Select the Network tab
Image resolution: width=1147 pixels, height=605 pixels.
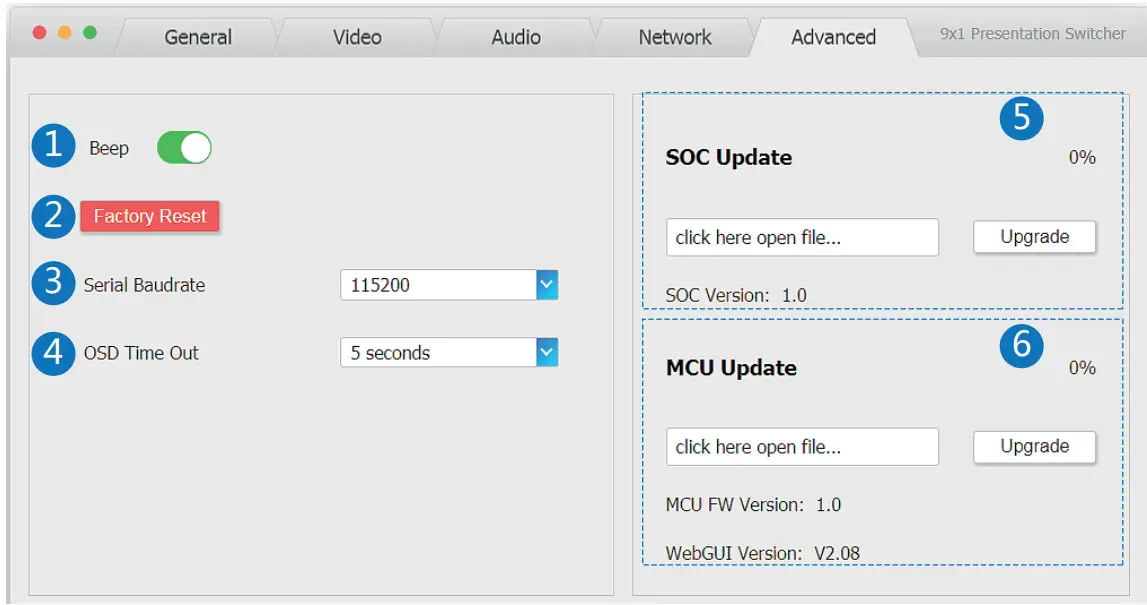click(x=673, y=37)
